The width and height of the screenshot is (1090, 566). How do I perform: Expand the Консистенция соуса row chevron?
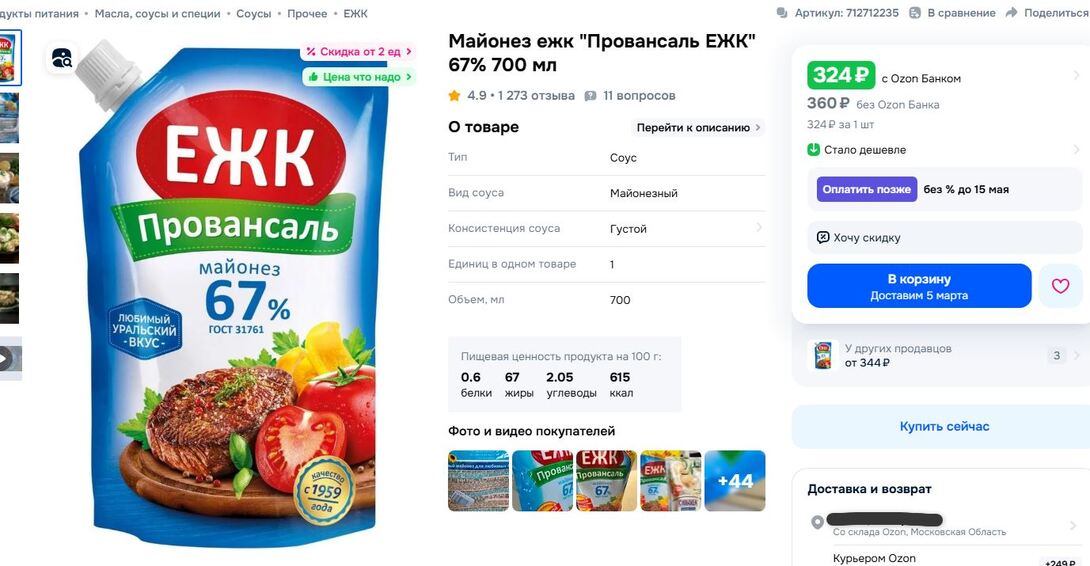[x=758, y=228]
